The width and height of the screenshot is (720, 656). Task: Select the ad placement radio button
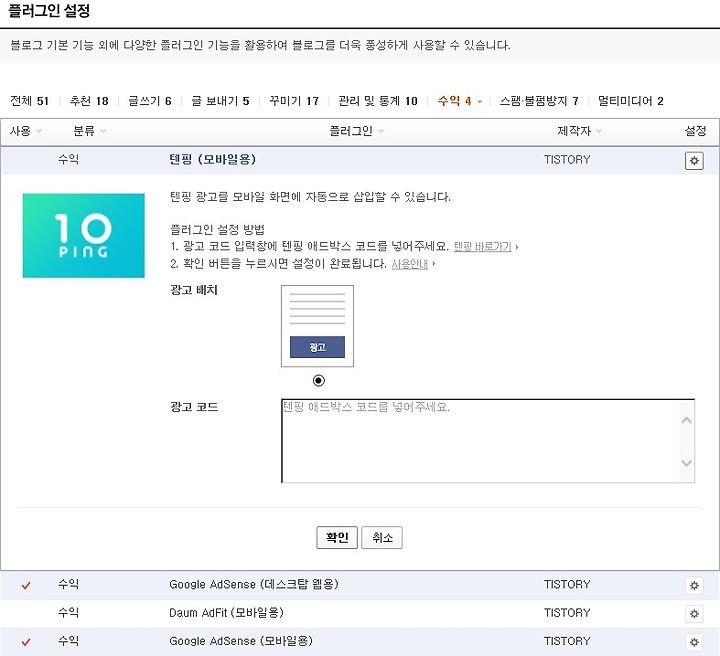(x=318, y=381)
